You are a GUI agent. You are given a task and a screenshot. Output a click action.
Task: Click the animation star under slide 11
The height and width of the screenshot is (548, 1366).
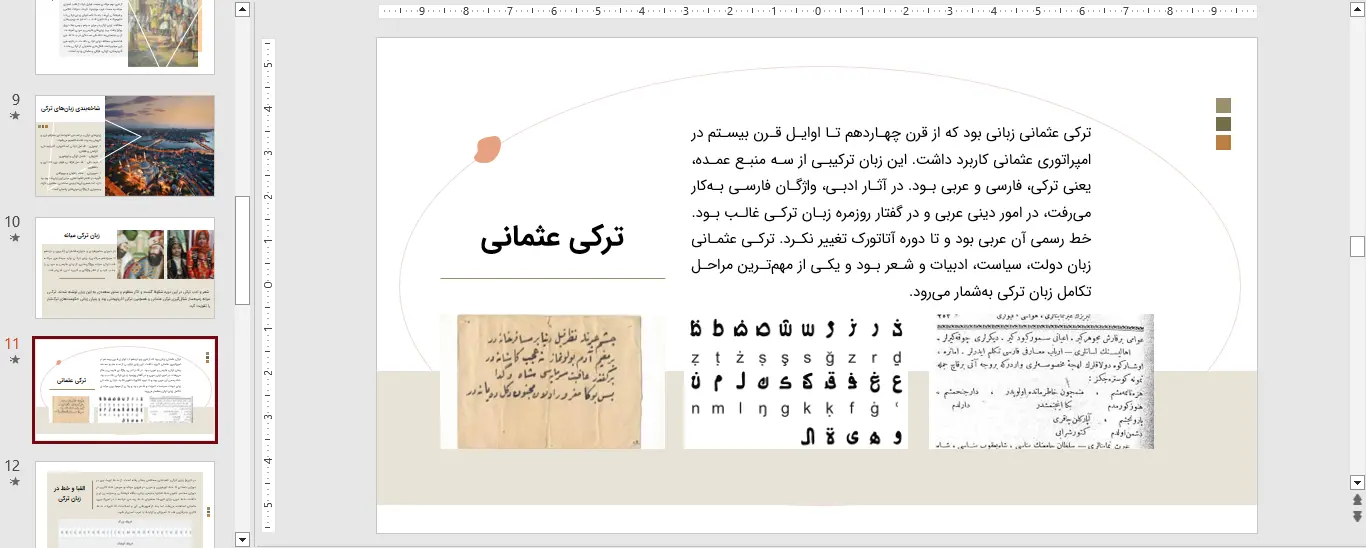pos(14,360)
